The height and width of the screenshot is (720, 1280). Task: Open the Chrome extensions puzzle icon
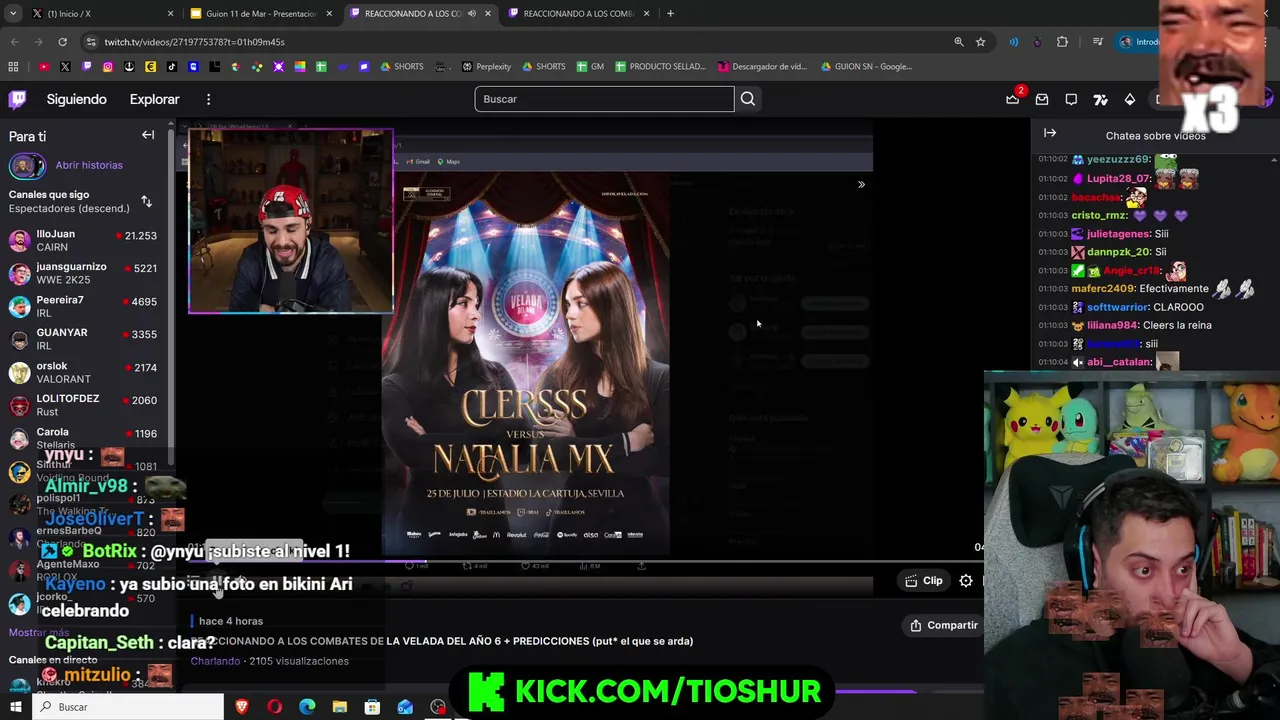click(1062, 42)
